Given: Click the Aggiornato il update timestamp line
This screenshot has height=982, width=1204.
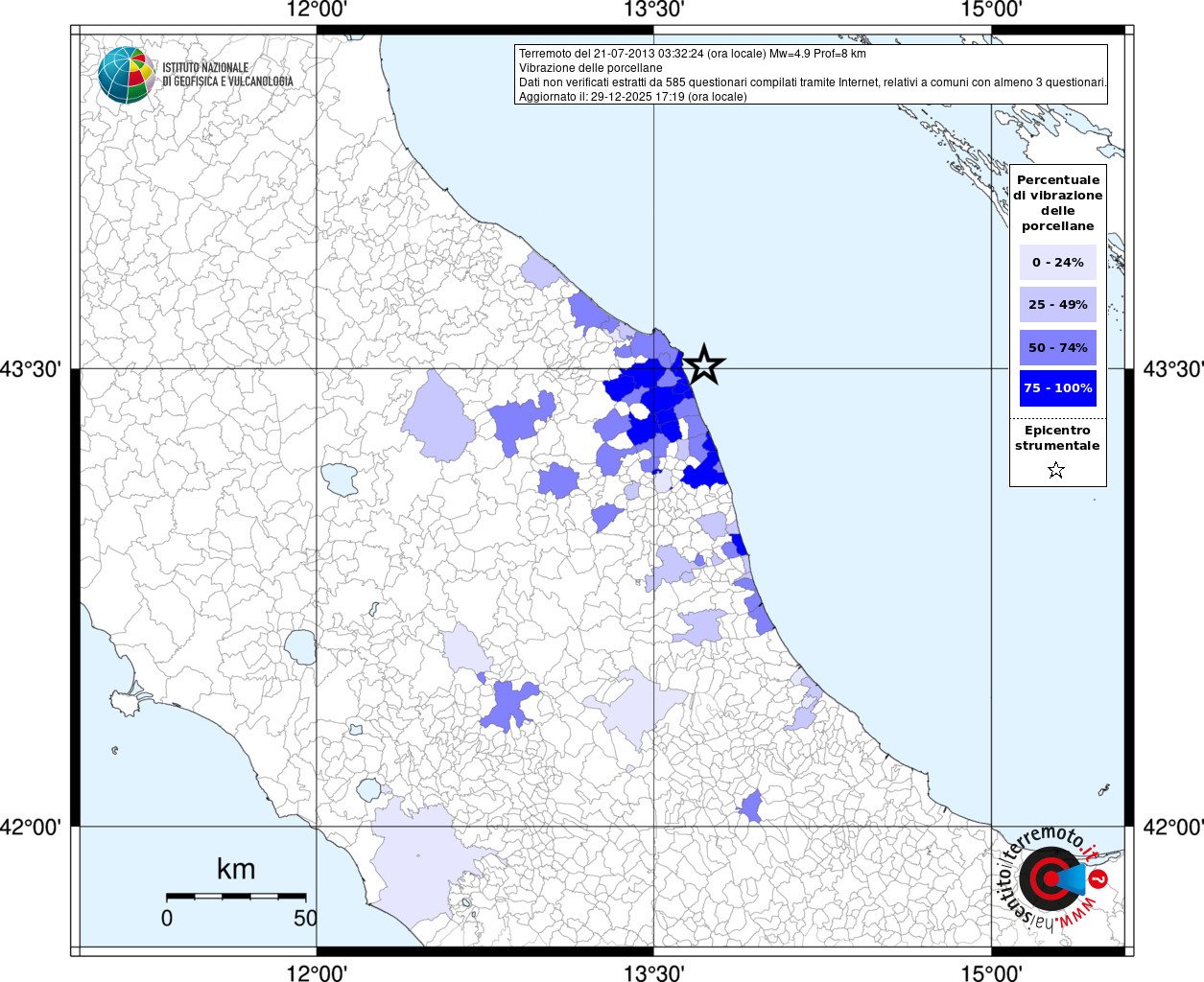Looking at the screenshot, I should pyautogui.click(x=632, y=97).
